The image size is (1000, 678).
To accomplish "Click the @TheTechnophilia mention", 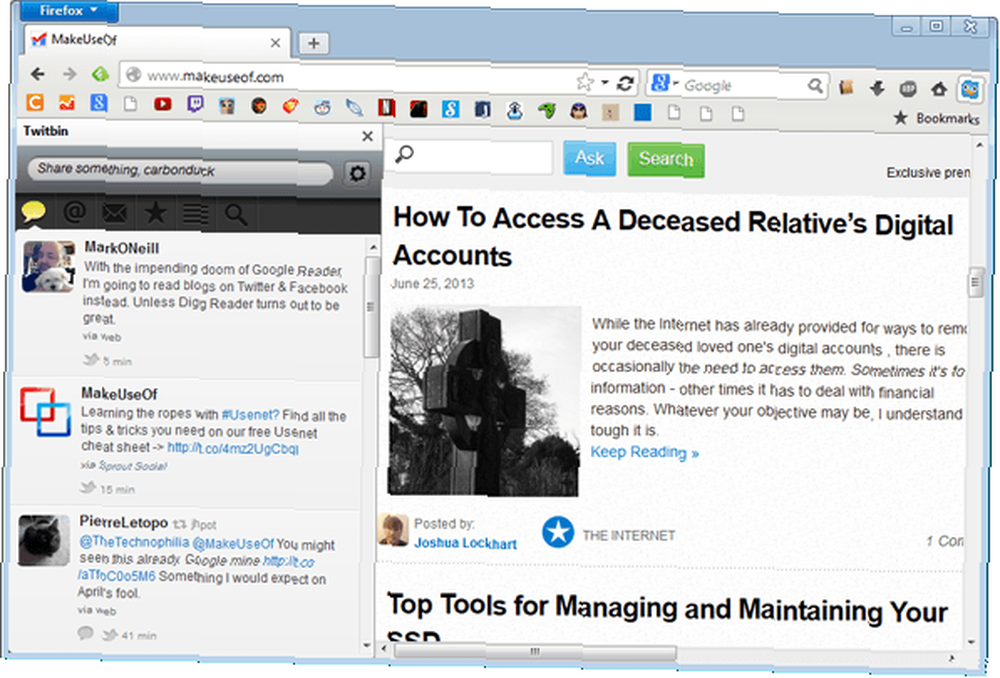I will pos(134,542).
